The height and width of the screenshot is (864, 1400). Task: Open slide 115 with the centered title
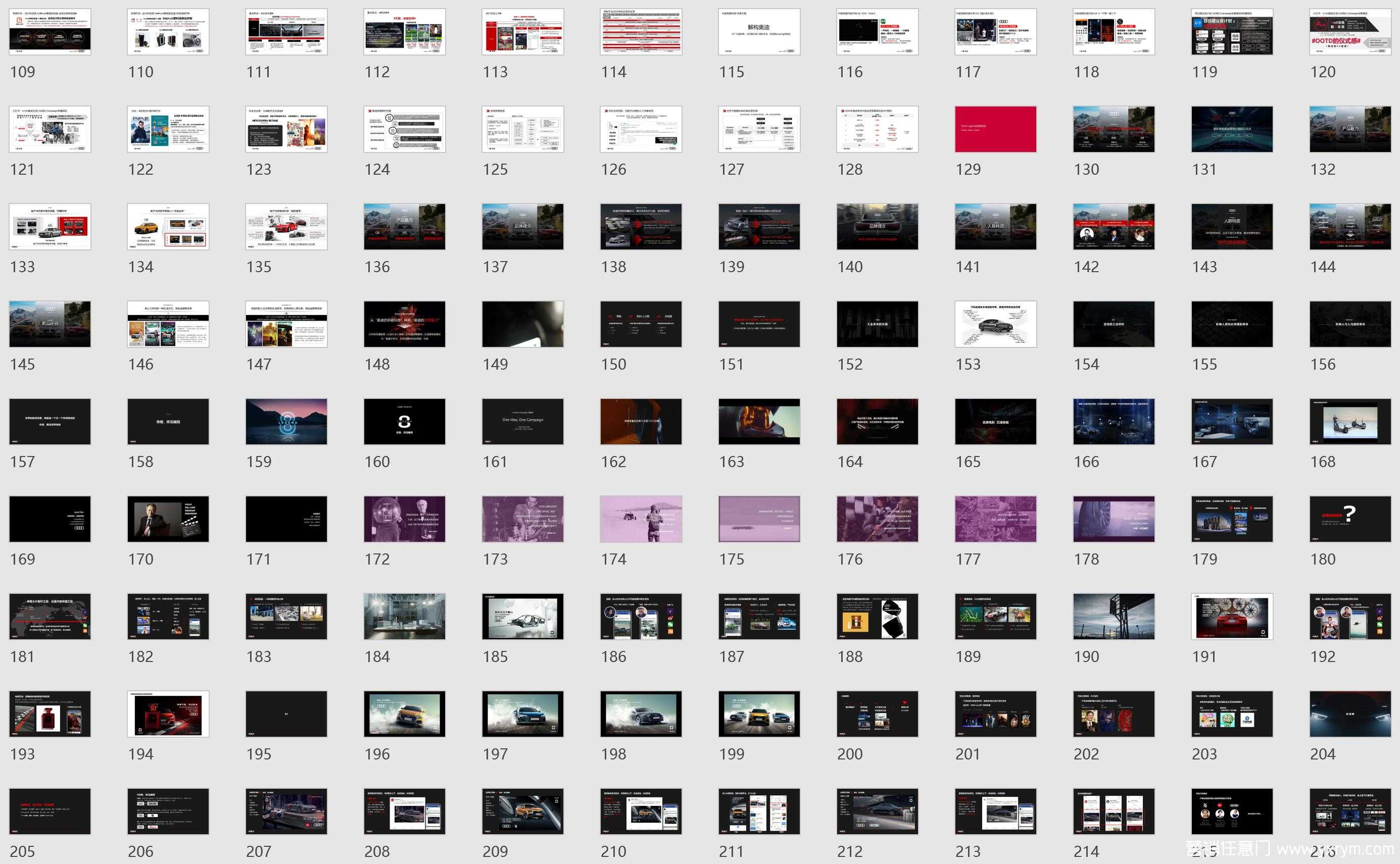759,32
